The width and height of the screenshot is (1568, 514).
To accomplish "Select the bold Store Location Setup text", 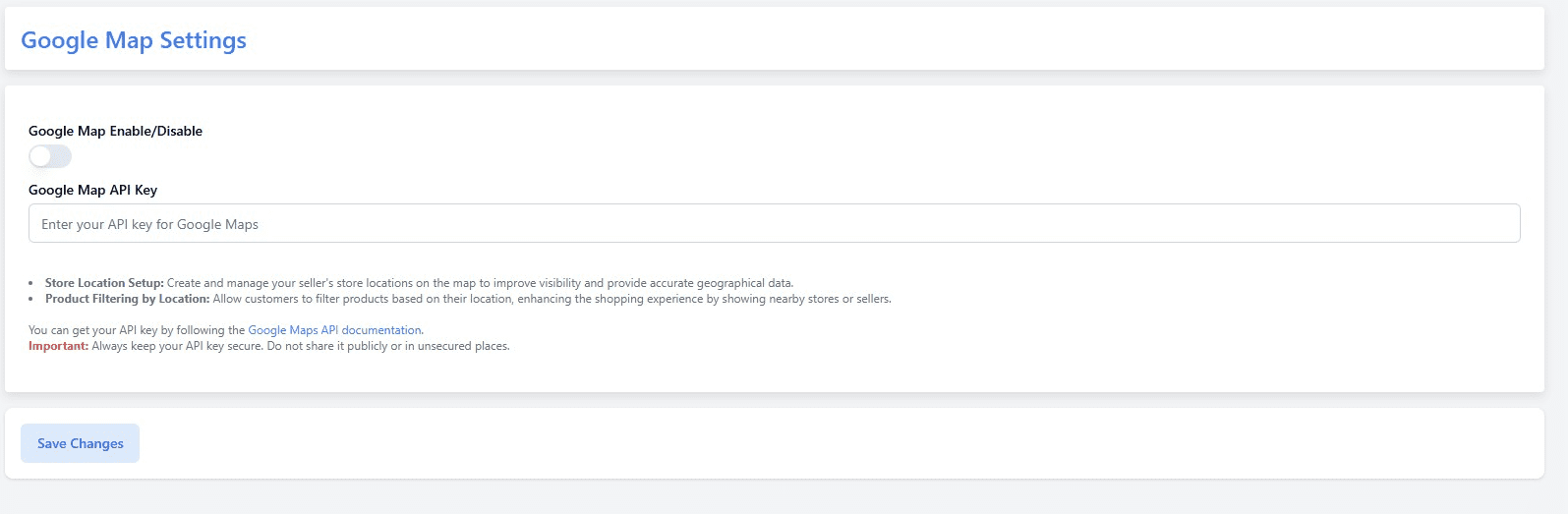I will tap(104, 283).
